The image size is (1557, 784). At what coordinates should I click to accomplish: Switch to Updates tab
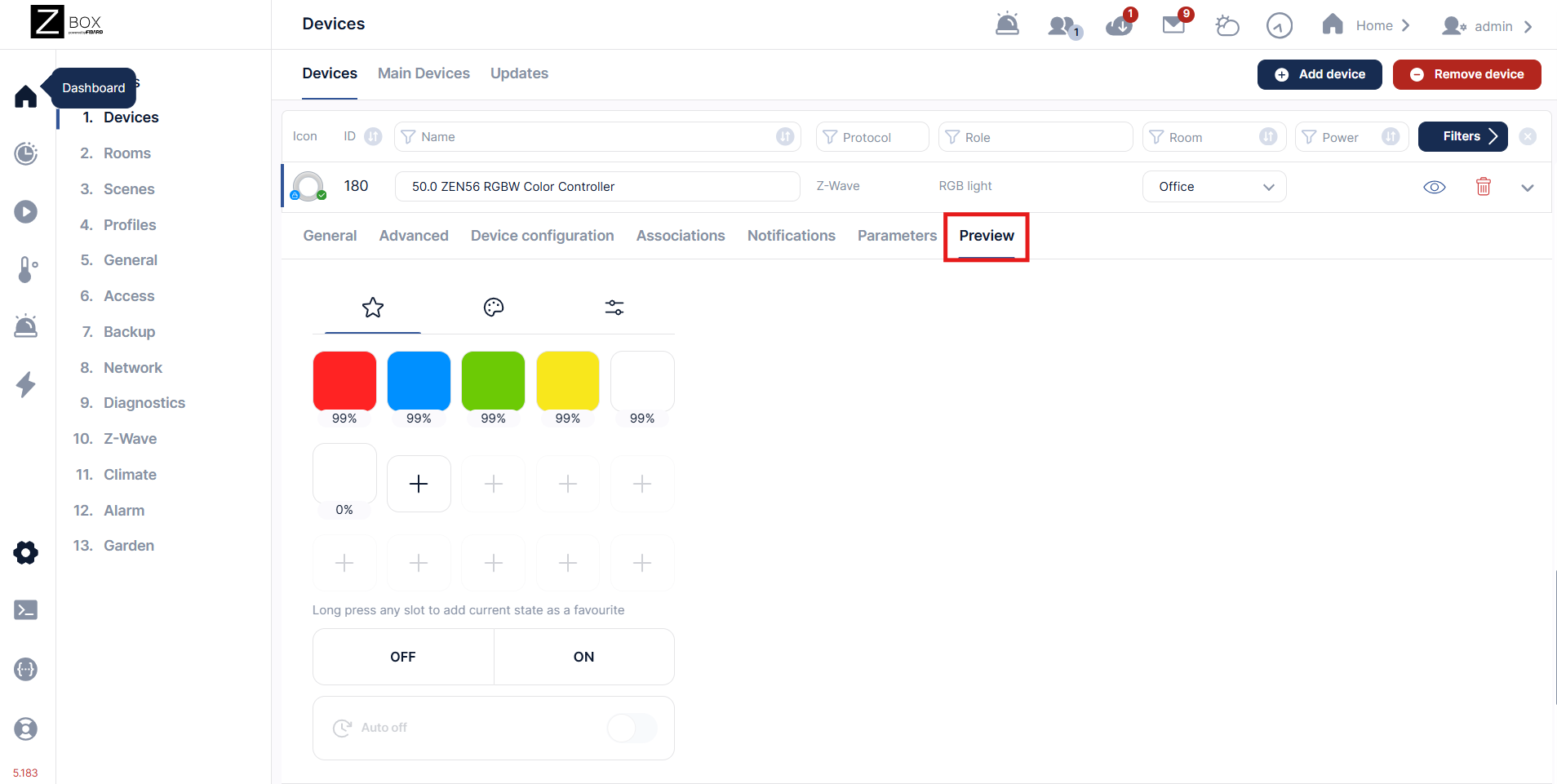coord(519,73)
